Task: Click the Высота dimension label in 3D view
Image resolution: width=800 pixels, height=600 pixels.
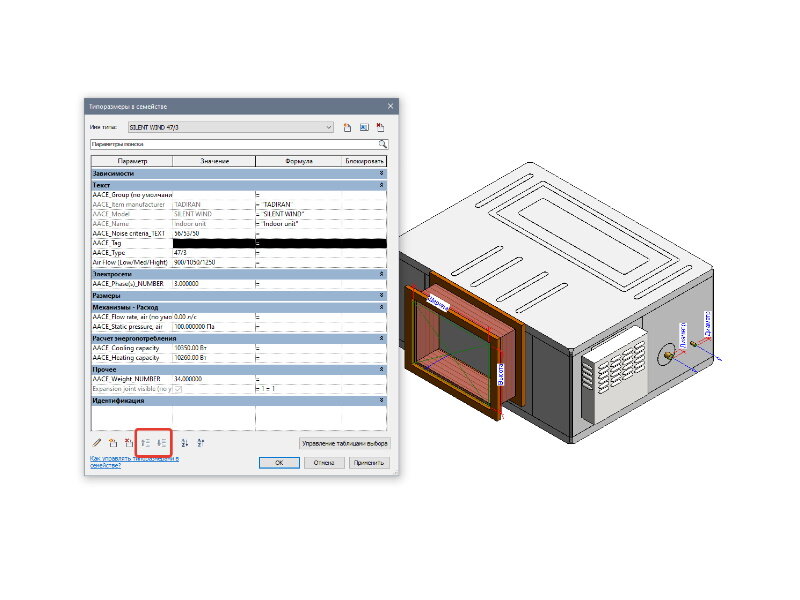Action: point(501,374)
